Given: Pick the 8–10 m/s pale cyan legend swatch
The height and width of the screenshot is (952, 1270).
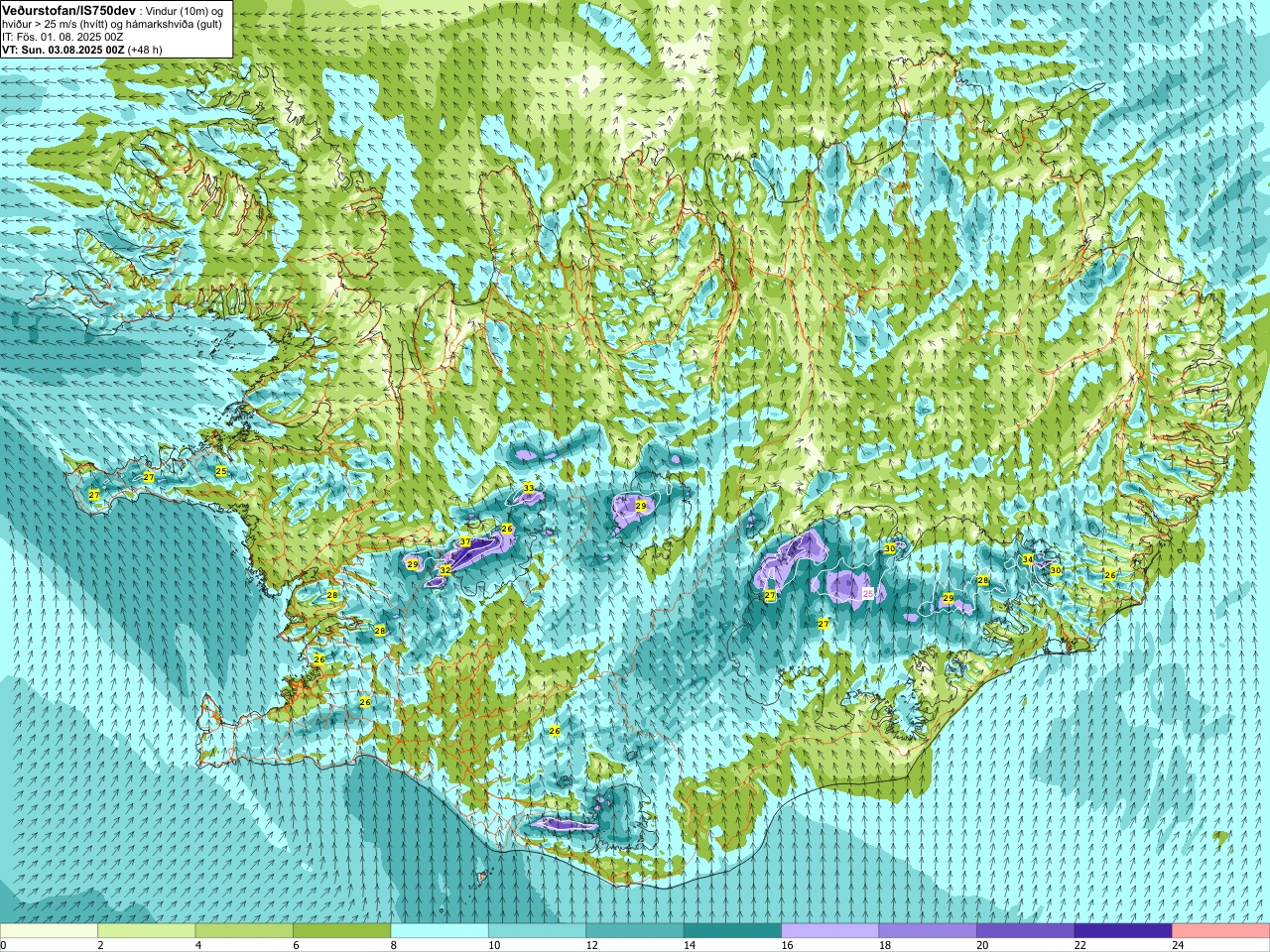Looking at the screenshot, I should tap(440, 931).
